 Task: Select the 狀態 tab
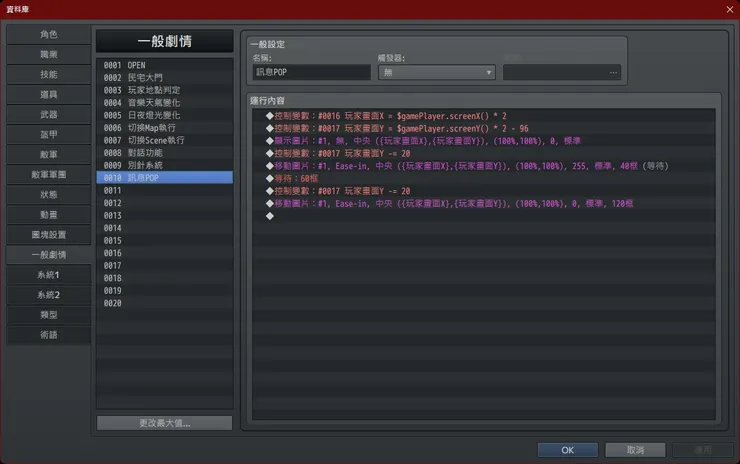click(49, 195)
